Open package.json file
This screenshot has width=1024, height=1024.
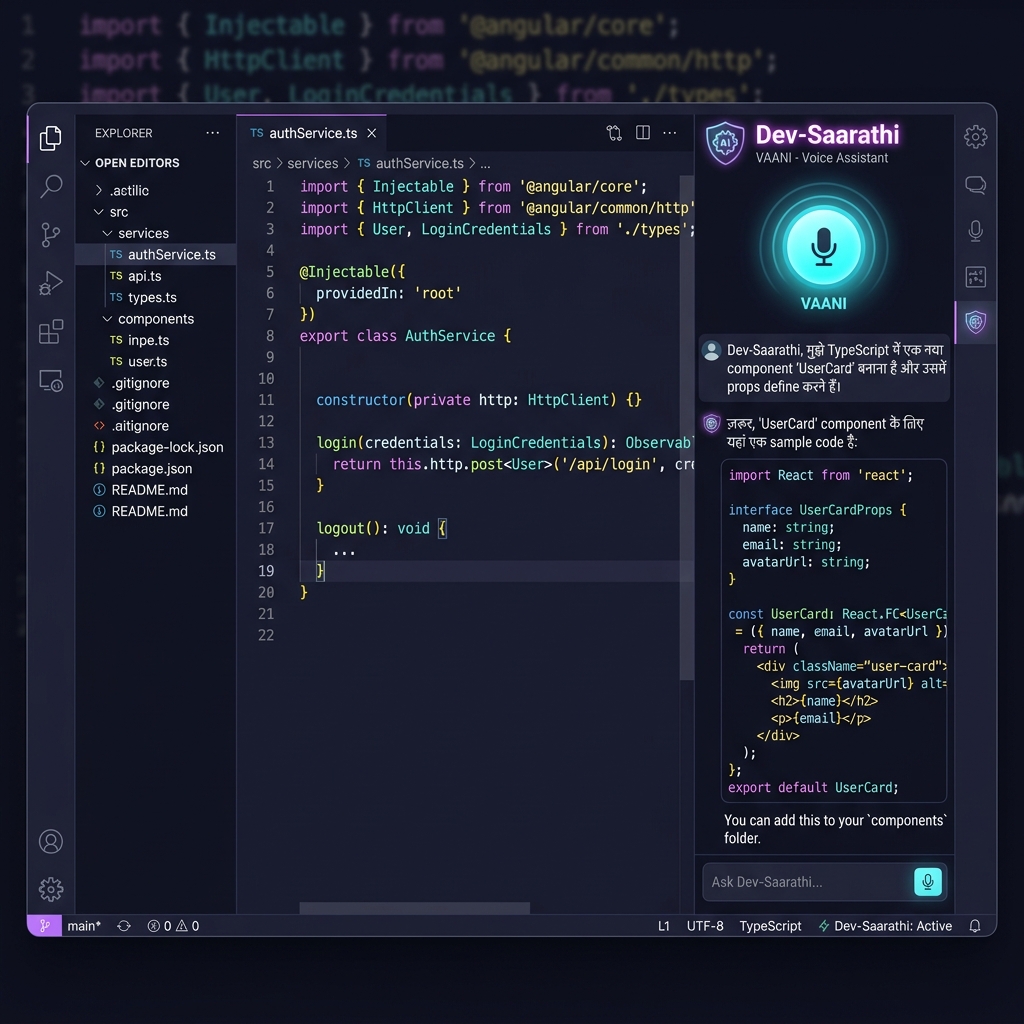(144, 468)
